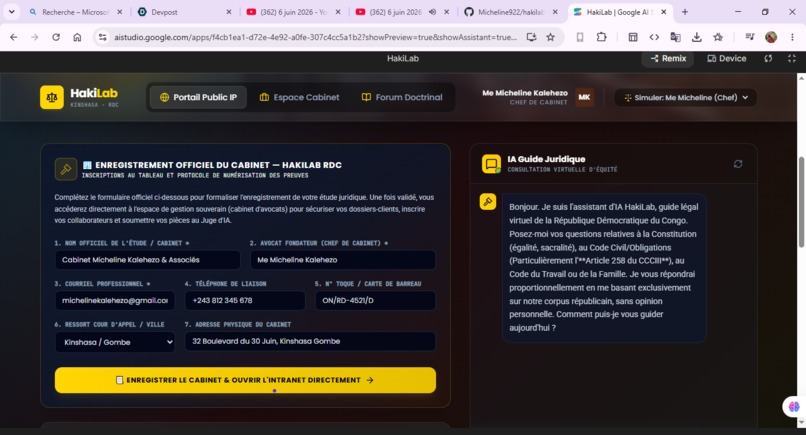Close the HakiLab | Google AI tab
Image resolution: width=806 pixels, height=435 pixels.
664,12
